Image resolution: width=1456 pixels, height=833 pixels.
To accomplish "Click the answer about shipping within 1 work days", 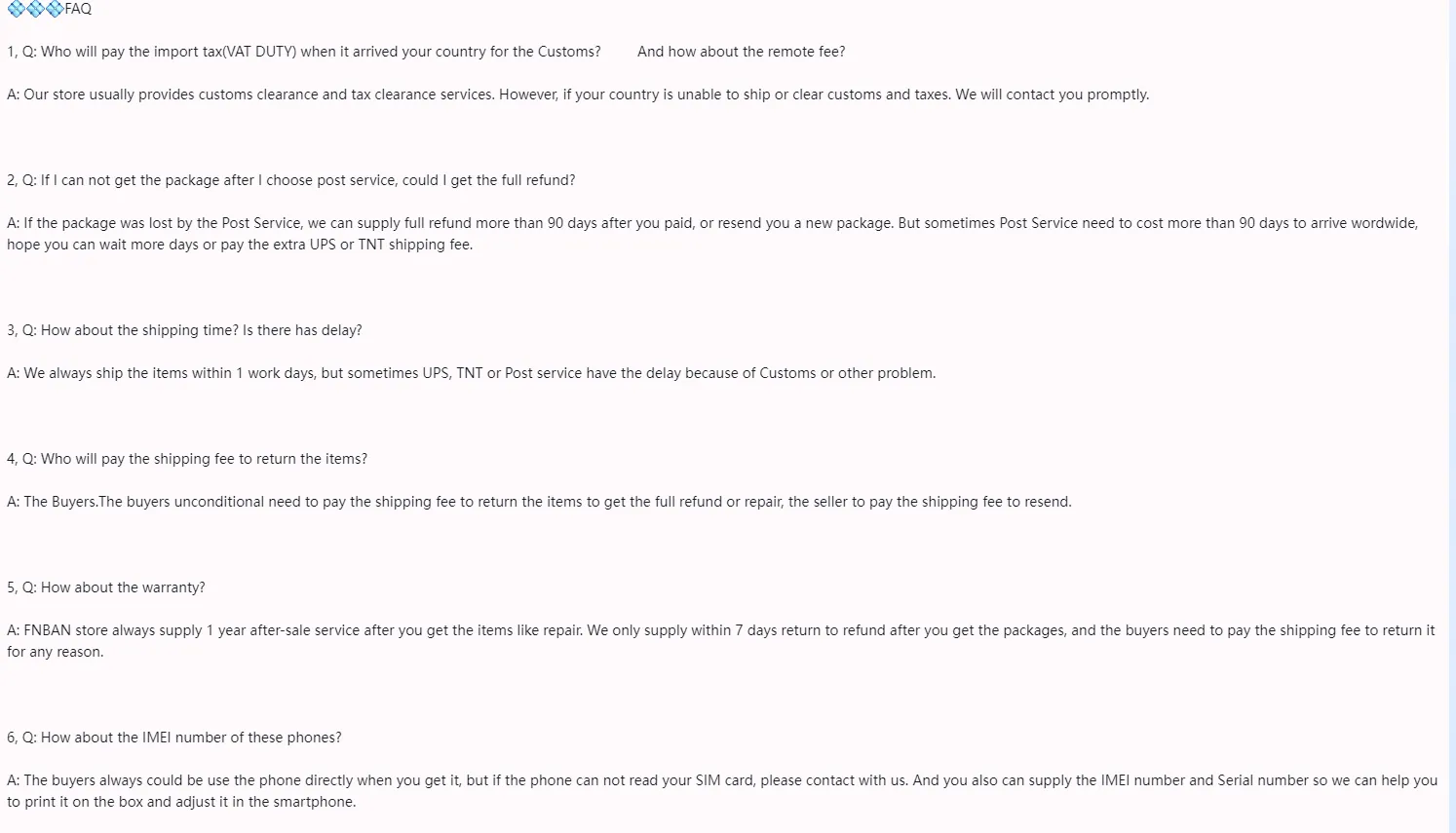I will (x=471, y=373).
